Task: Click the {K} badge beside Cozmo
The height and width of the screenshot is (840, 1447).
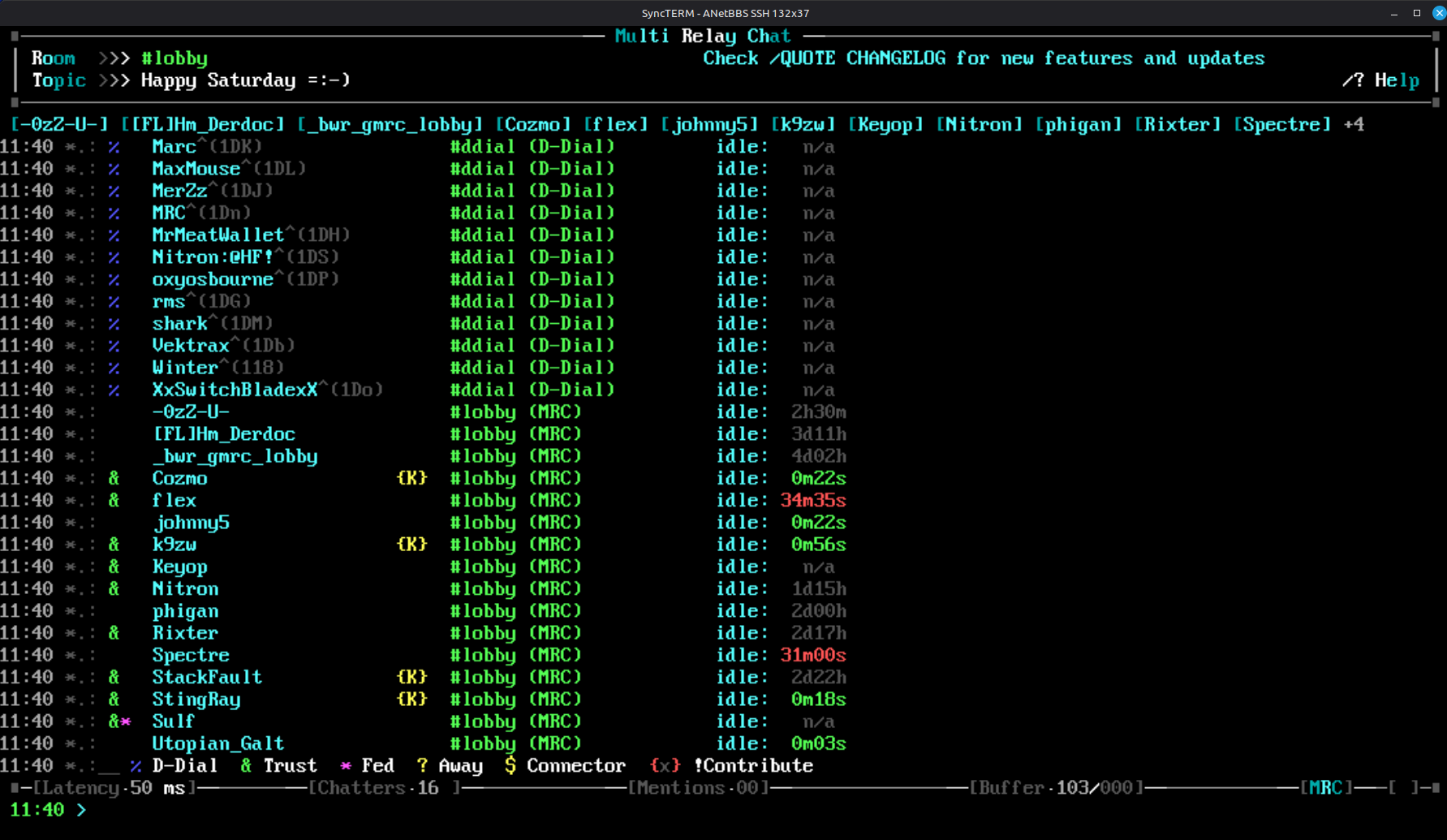Action: [x=412, y=478]
